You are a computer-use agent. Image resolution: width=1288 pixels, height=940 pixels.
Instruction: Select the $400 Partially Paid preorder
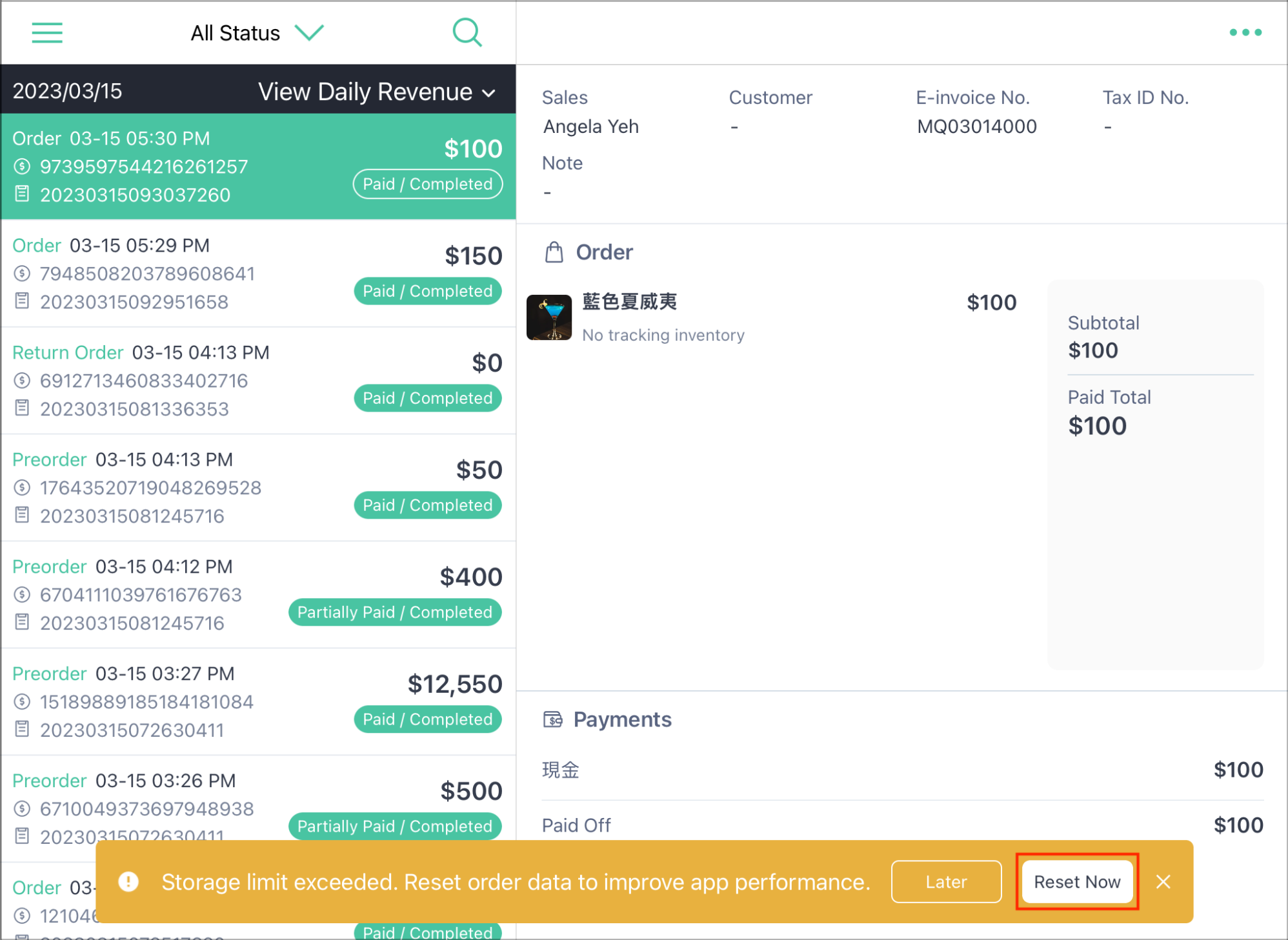coord(258,595)
